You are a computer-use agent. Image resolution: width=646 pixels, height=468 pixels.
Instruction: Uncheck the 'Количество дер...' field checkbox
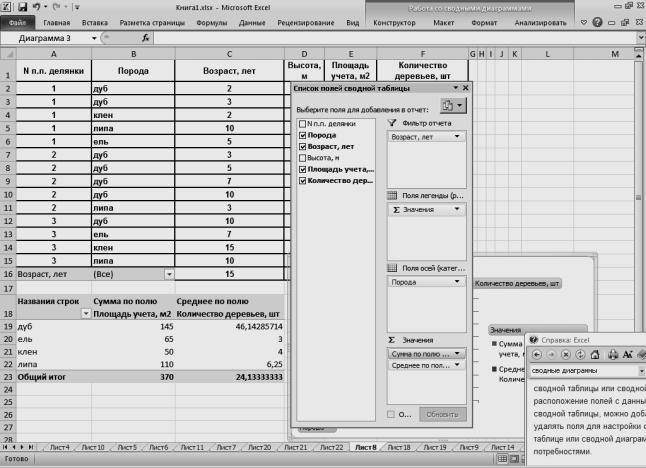tap(302, 180)
